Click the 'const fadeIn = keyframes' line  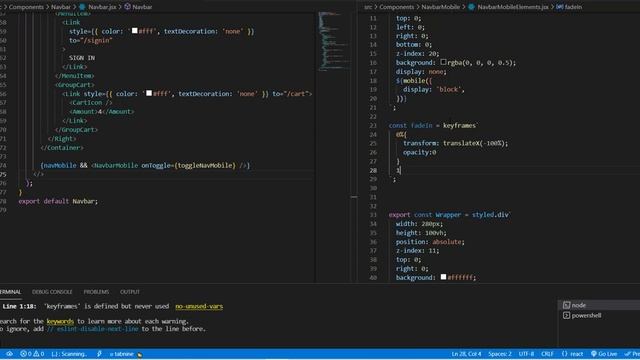point(433,125)
